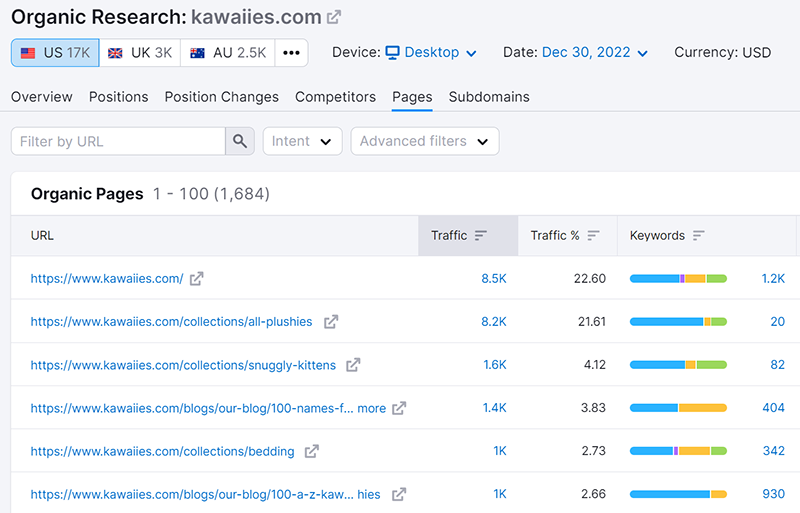The image size is (800, 513).
Task: Open the https://www.kawaiies.com/ link
Action: point(107,279)
